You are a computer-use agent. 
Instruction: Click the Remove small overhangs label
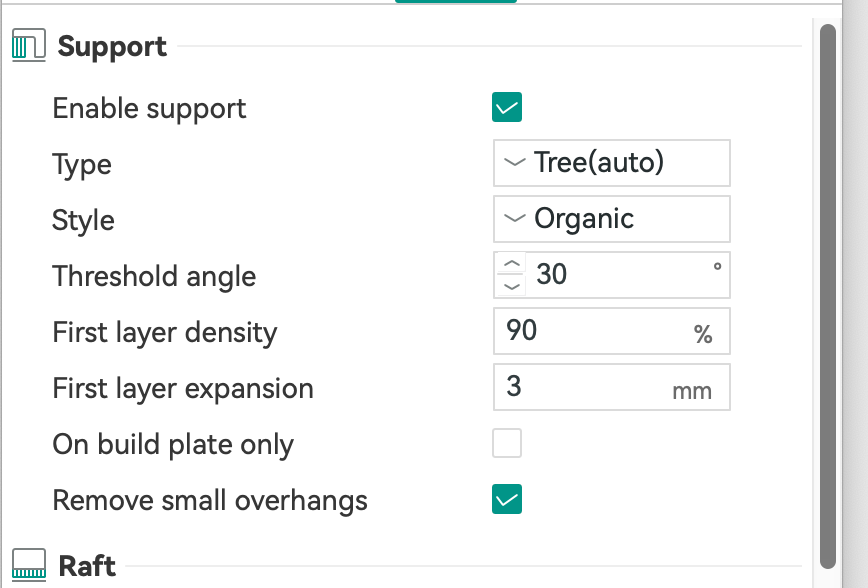210,500
